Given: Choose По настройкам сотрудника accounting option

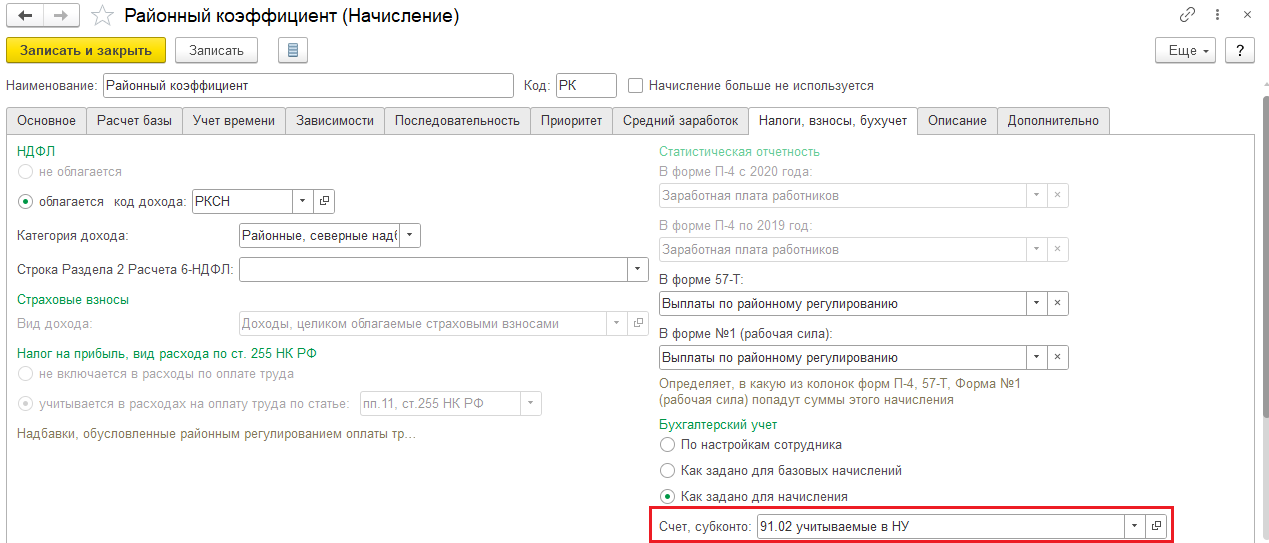Looking at the screenshot, I should 668,444.
